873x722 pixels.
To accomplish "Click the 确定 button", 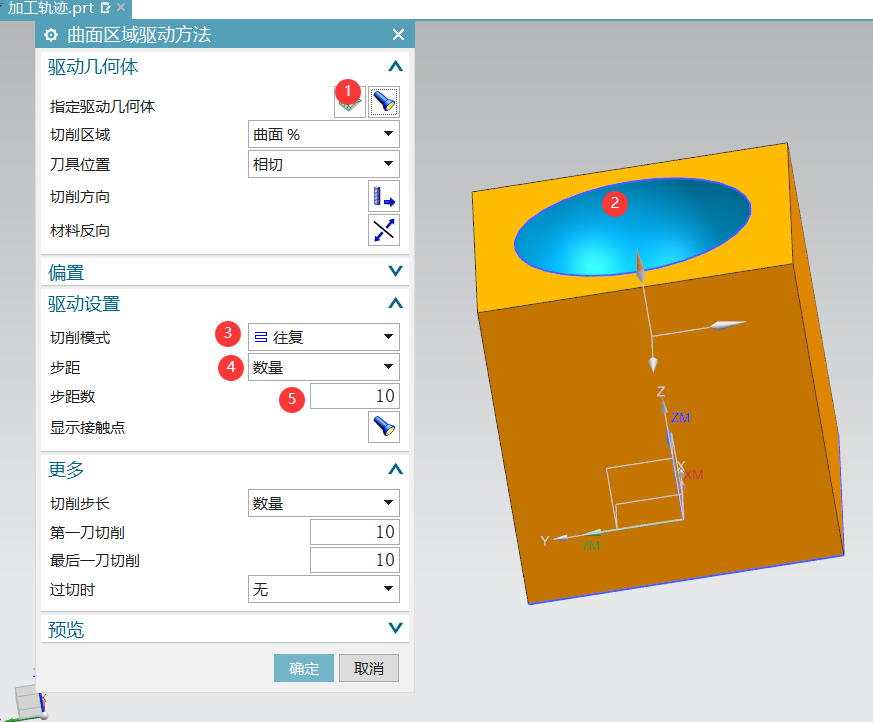I will point(304,668).
